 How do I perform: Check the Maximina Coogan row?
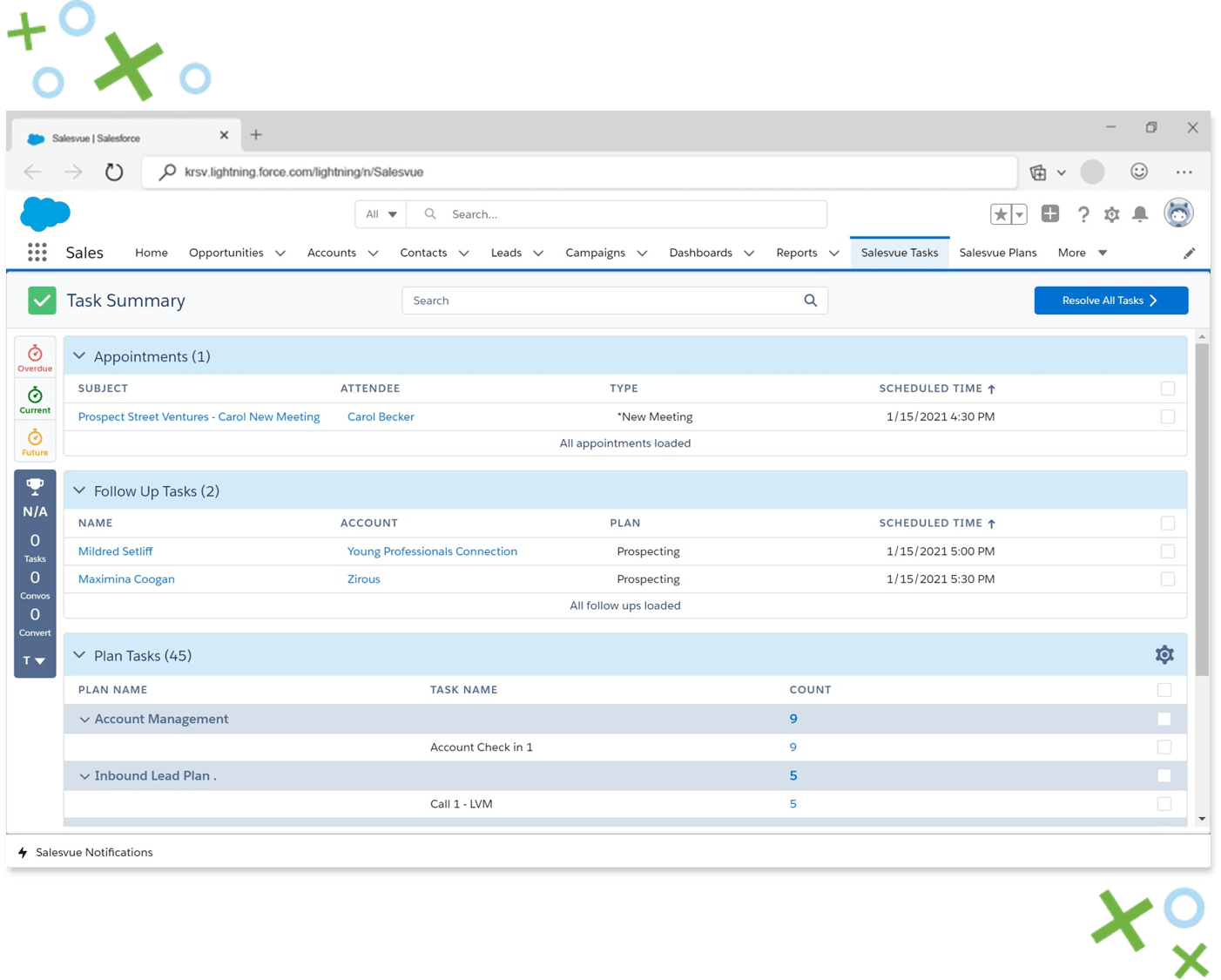[x=1168, y=579]
